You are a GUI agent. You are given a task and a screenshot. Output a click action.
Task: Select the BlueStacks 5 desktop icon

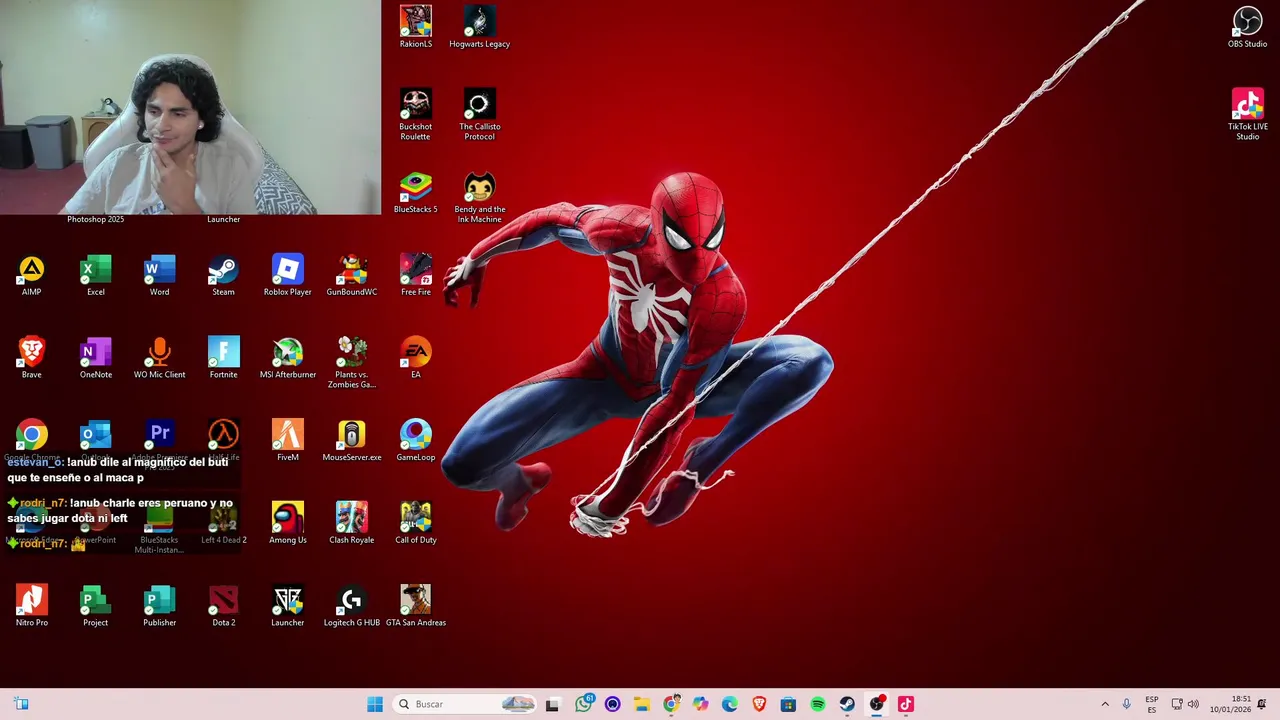pyautogui.click(x=416, y=193)
